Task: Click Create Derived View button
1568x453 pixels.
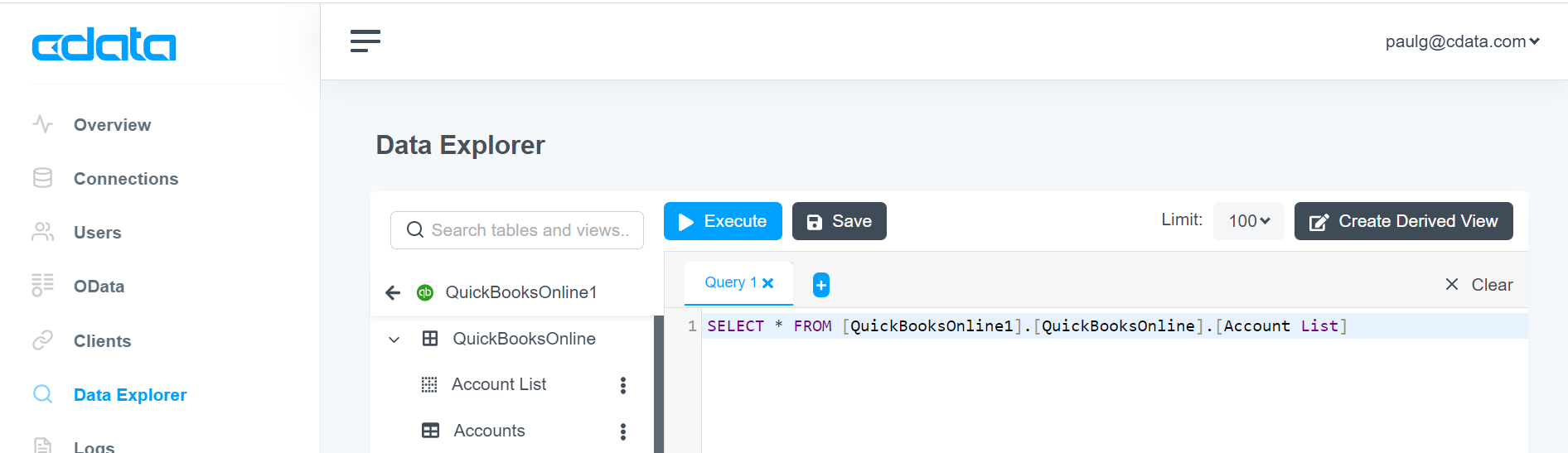Action: [x=1404, y=221]
